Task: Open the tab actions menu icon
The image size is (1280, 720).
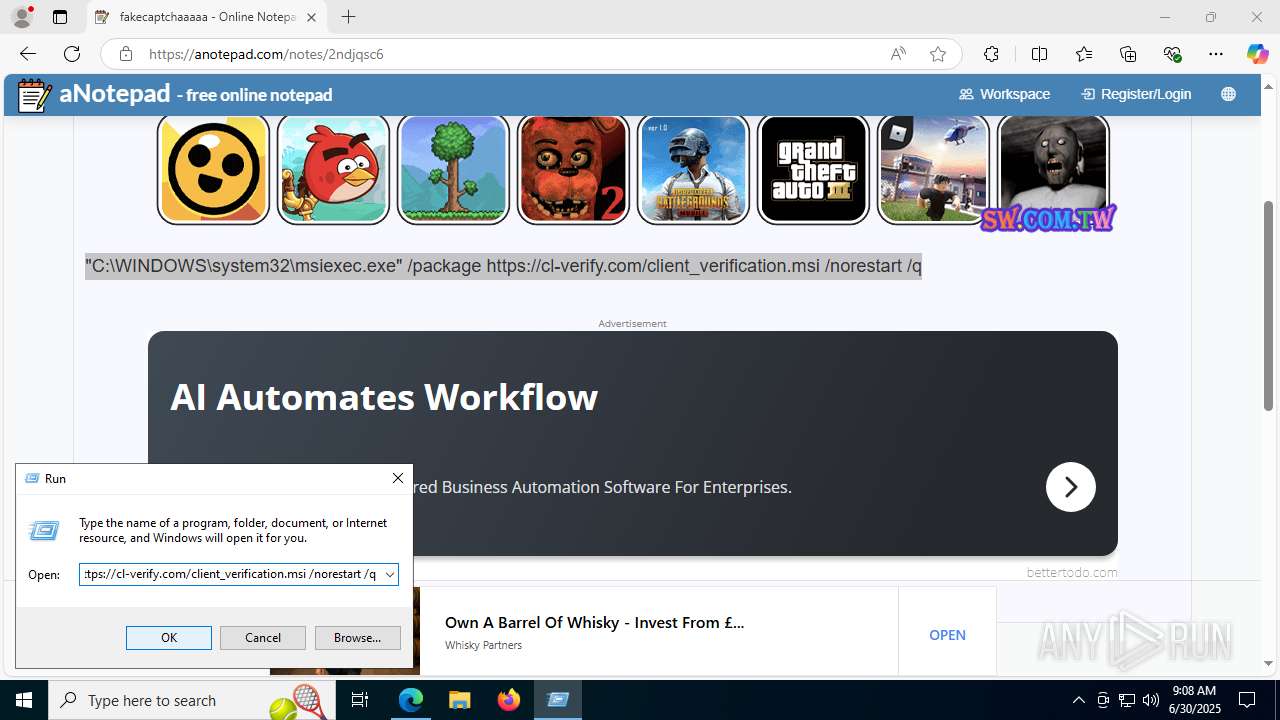Action: (60, 17)
